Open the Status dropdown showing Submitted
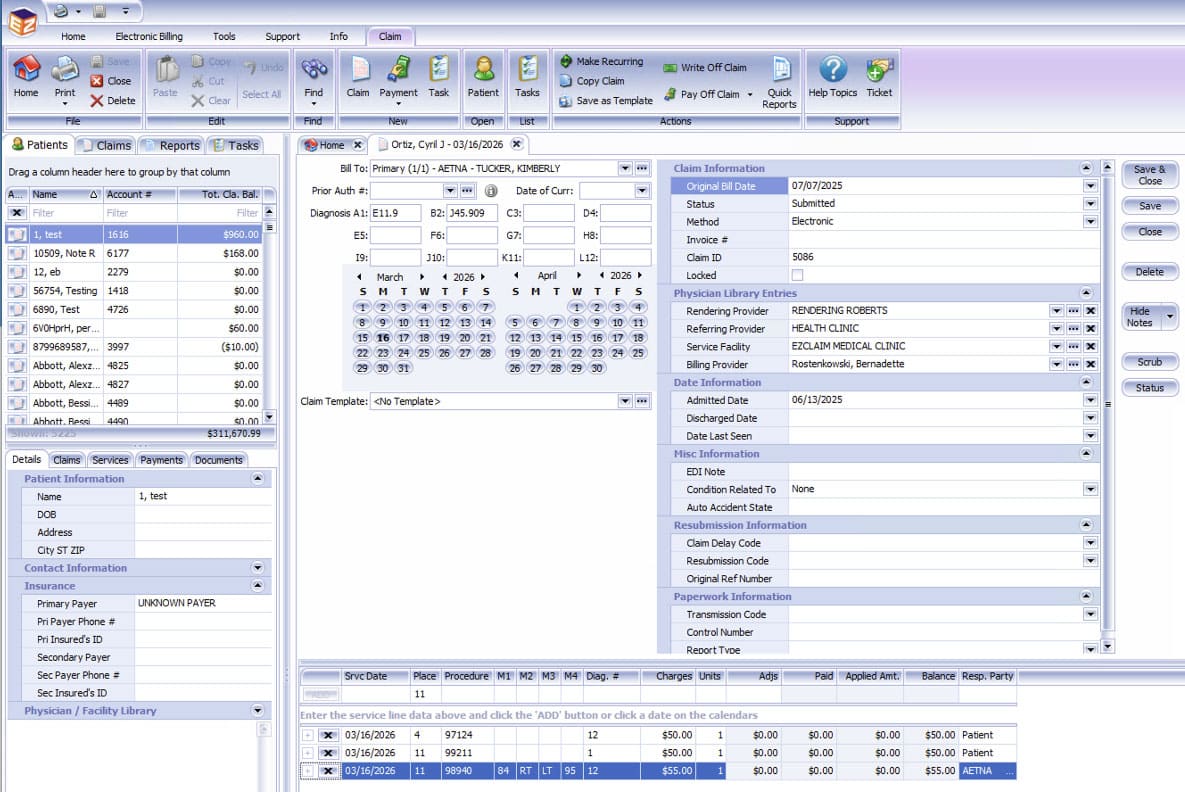 1090,204
